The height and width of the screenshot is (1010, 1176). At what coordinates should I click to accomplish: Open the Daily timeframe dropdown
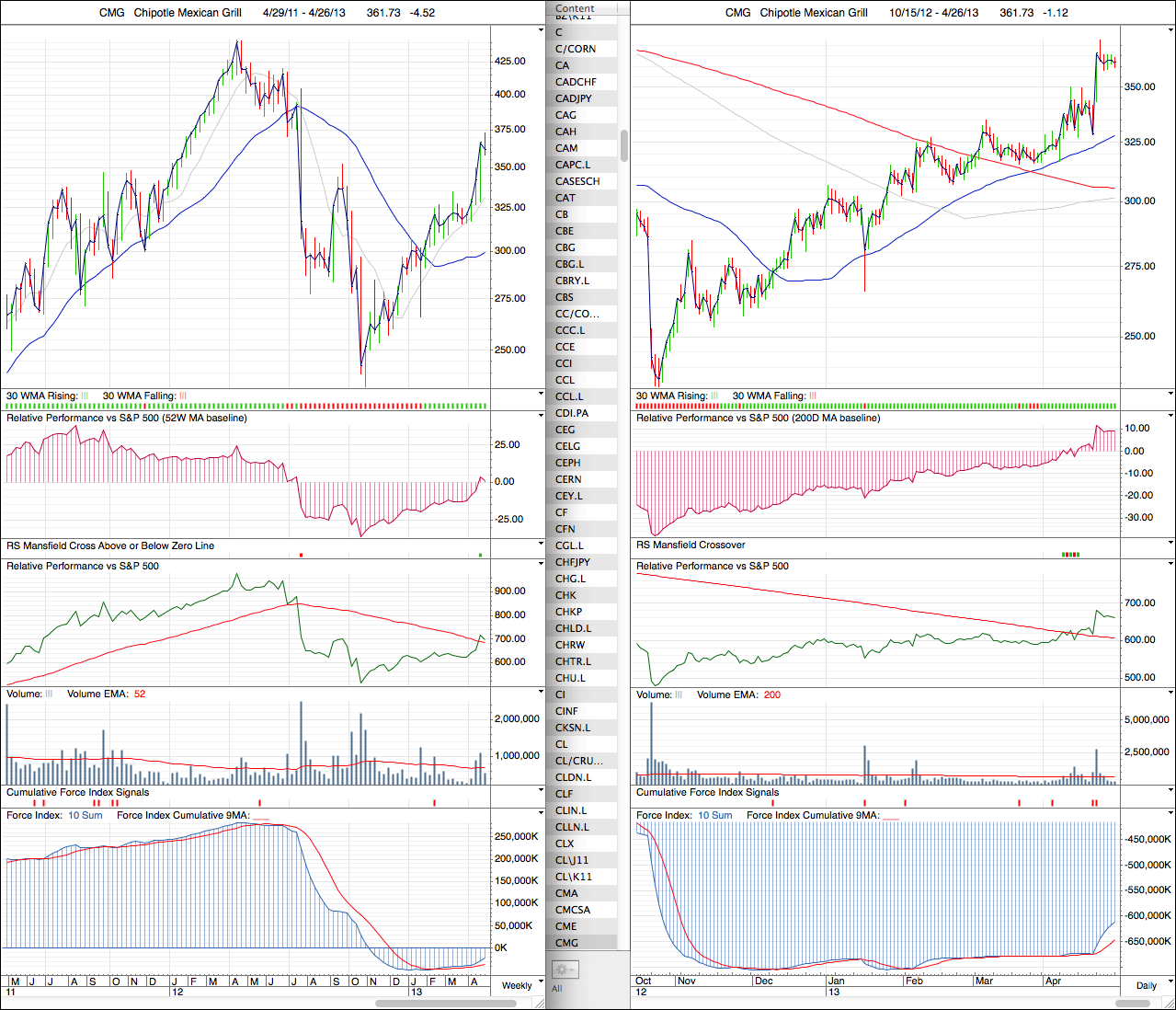tap(1146, 985)
